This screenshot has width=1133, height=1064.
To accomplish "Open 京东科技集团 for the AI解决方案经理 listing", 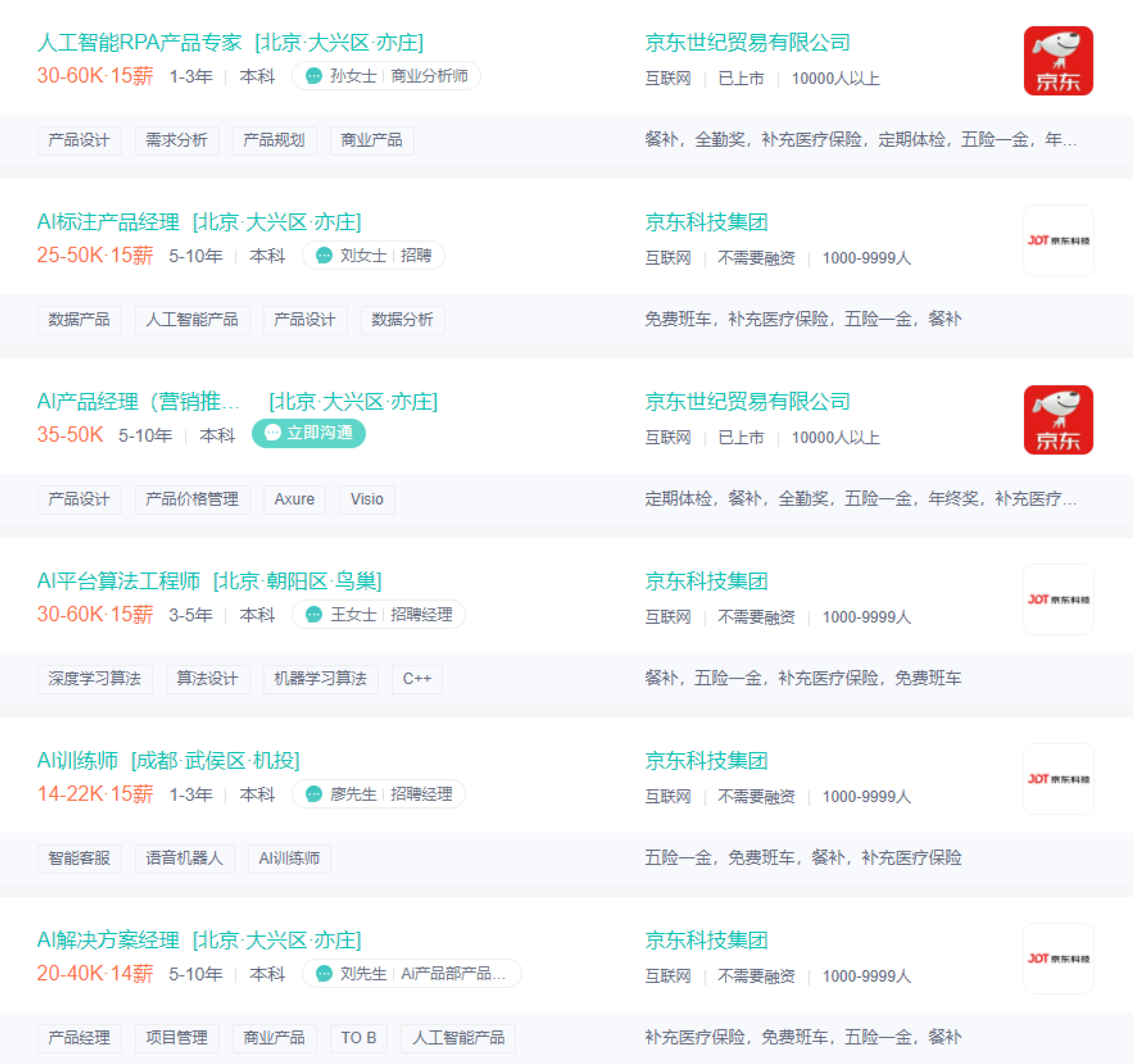I will click(706, 940).
